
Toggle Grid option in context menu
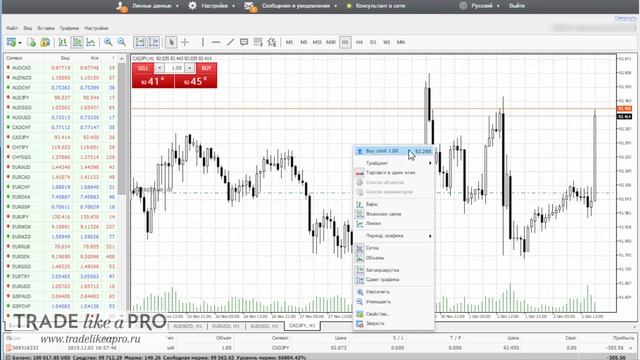tap(393, 248)
